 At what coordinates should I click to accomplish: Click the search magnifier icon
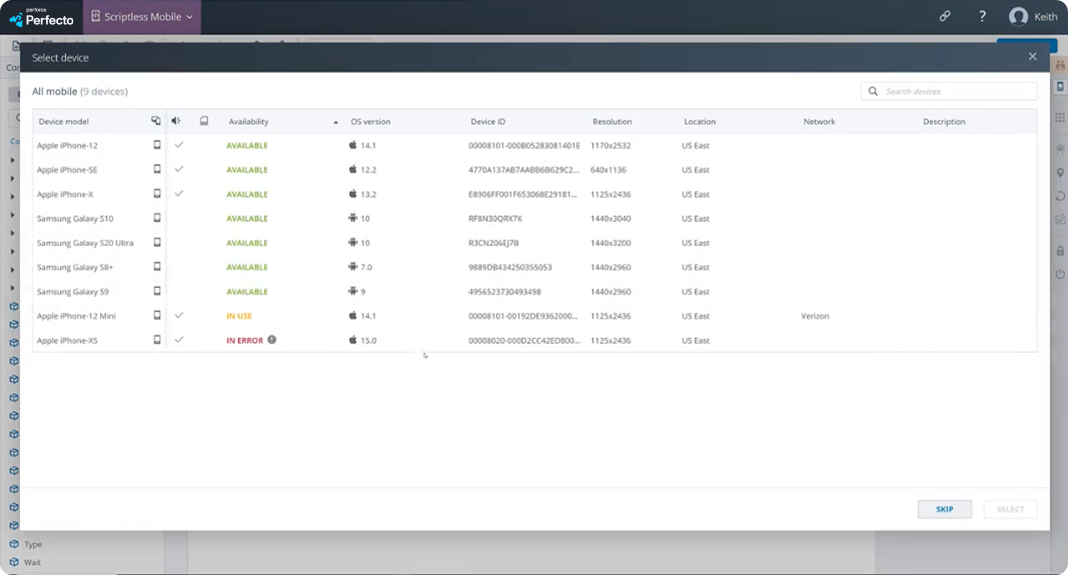(x=873, y=91)
